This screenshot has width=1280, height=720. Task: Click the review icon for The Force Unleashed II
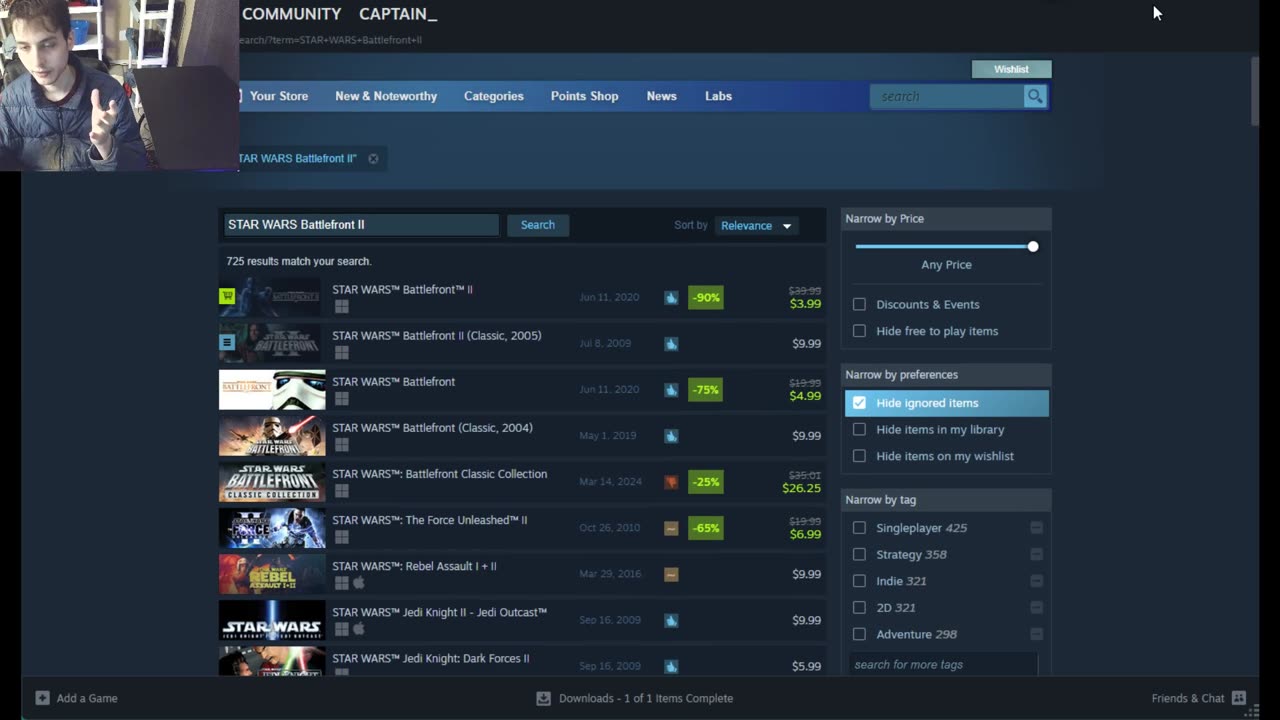click(671, 527)
